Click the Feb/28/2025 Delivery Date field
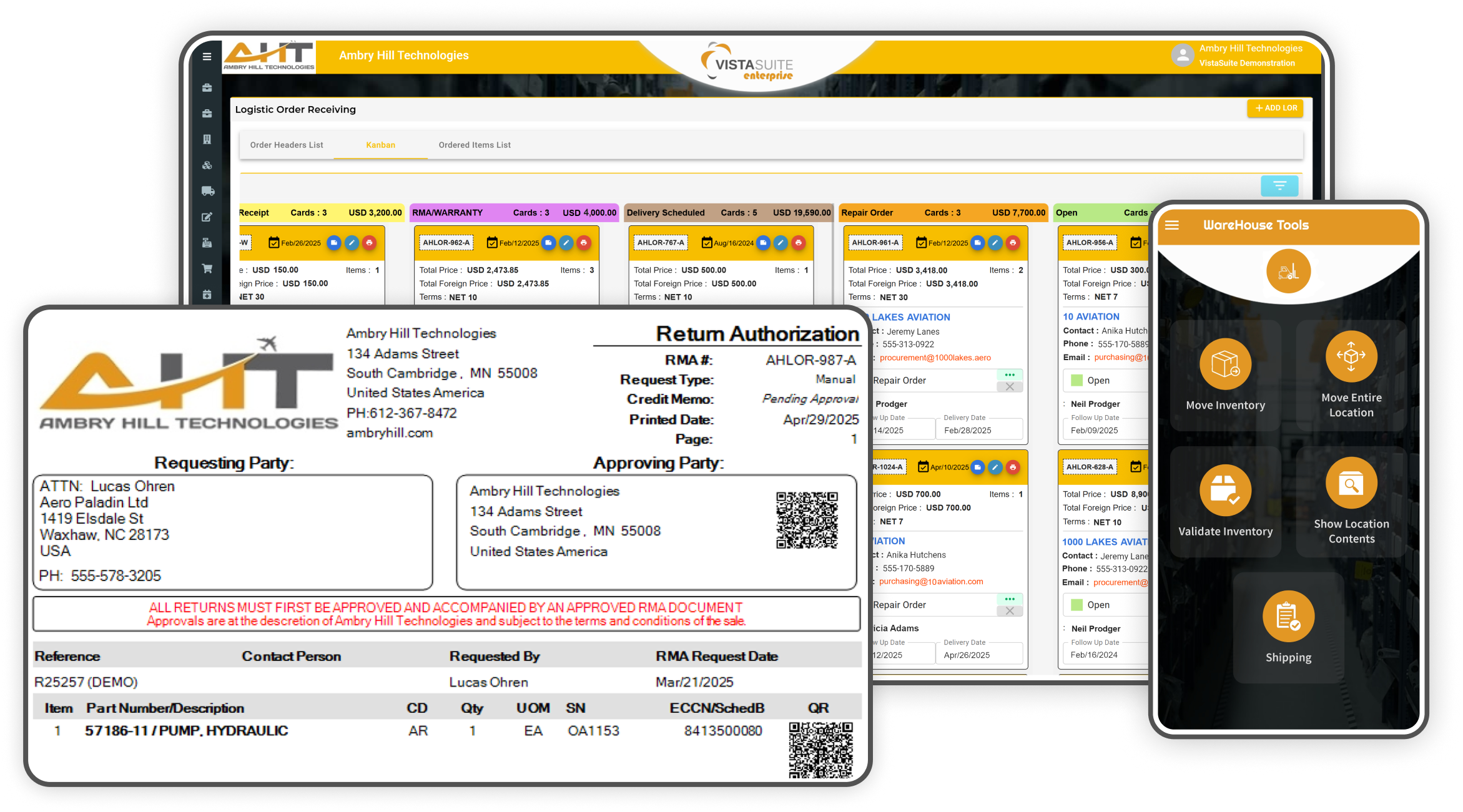The height and width of the screenshot is (812, 1463). coord(968,430)
